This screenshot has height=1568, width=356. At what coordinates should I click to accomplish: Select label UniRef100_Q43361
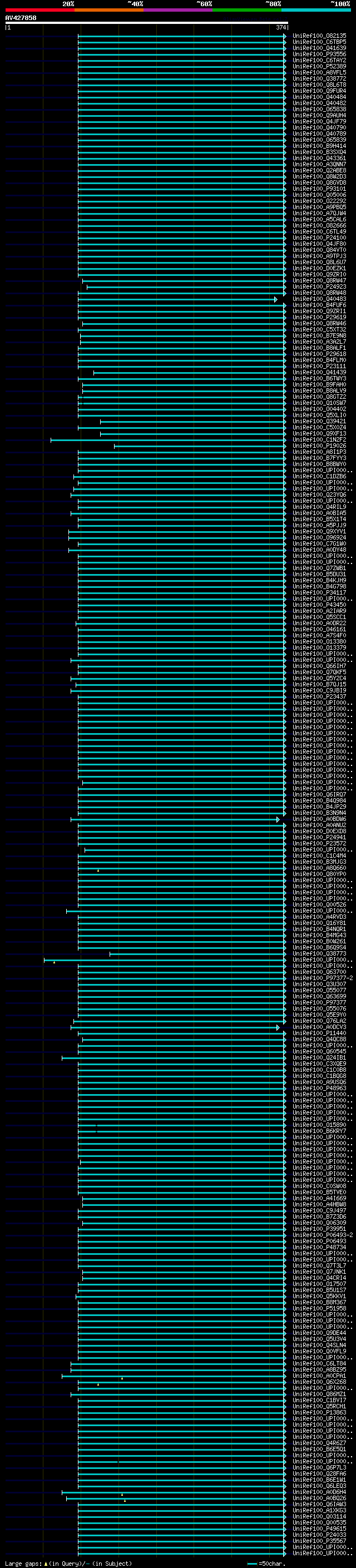coord(319,159)
